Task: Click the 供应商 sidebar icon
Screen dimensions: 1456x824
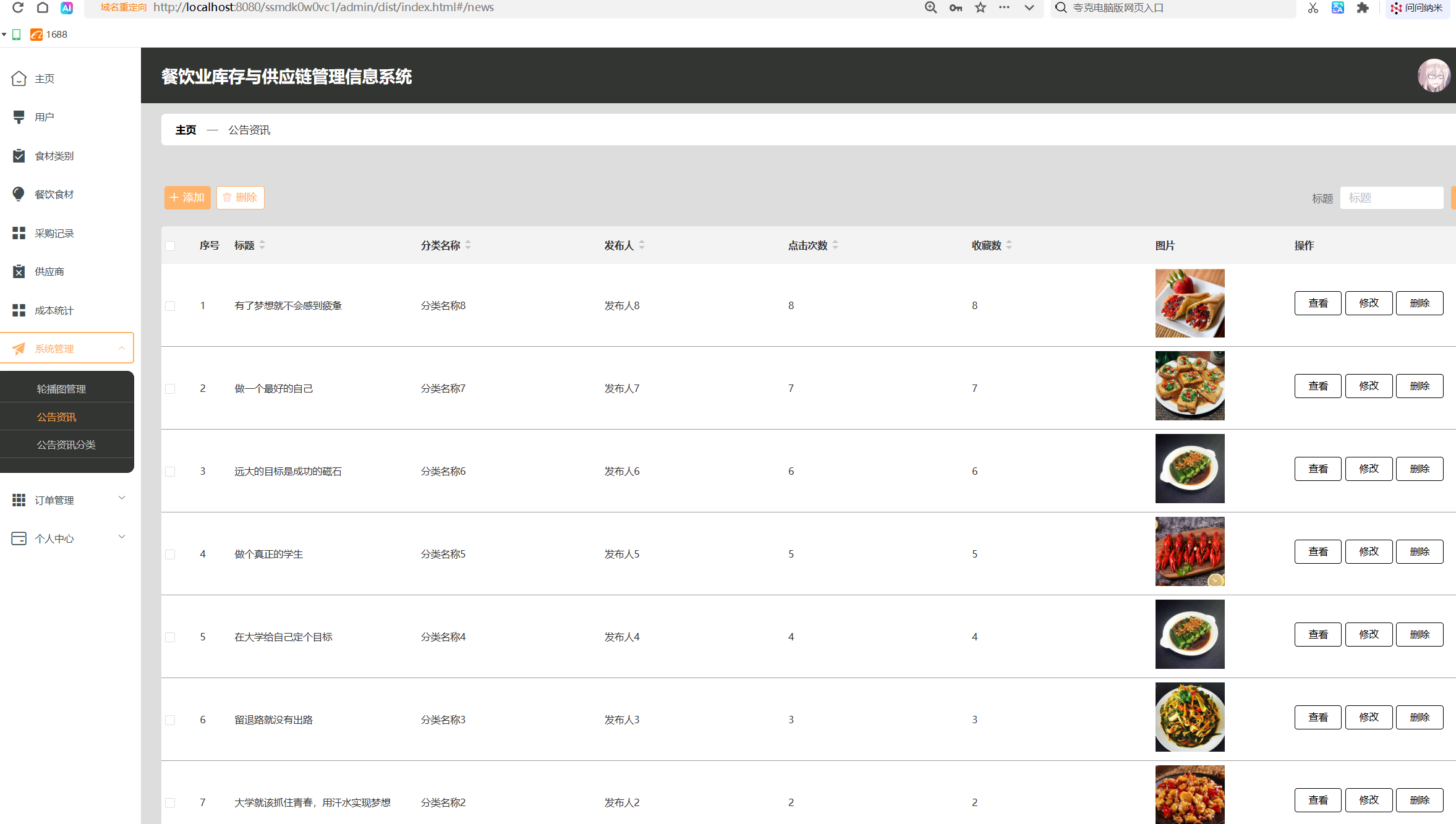Action: [19, 271]
